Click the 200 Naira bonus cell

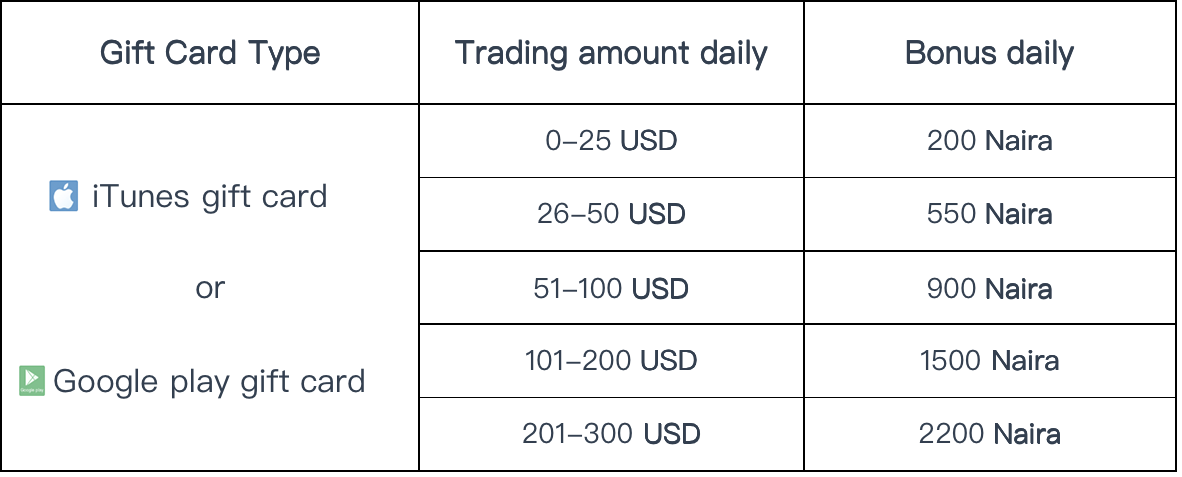click(x=990, y=141)
